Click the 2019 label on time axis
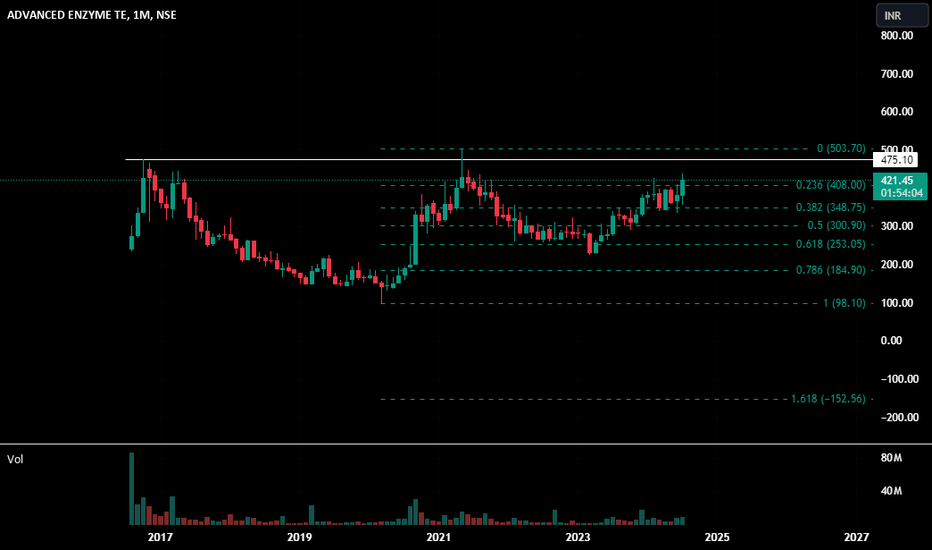Screen dimensions: 932x550 click(x=299, y=537)
